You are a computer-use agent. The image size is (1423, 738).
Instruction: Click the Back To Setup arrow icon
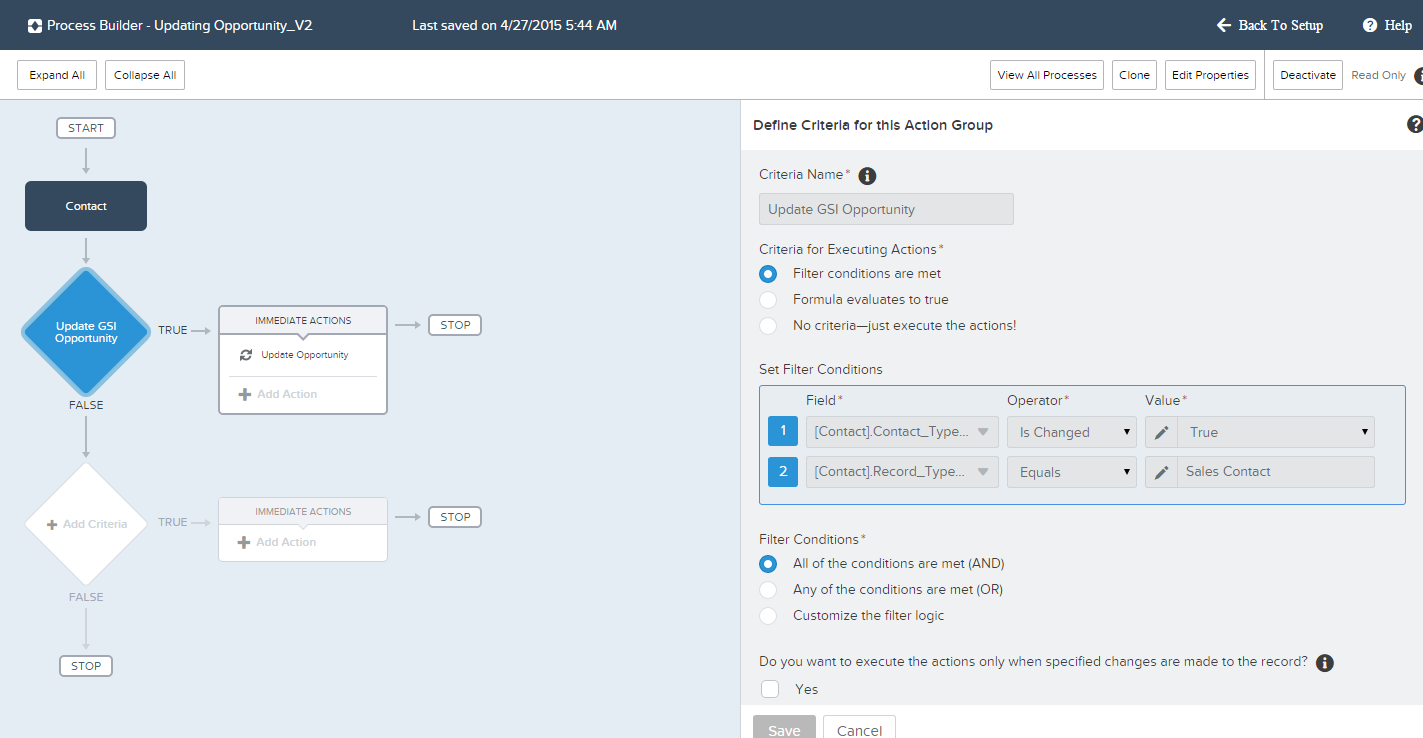(1223, 25)
